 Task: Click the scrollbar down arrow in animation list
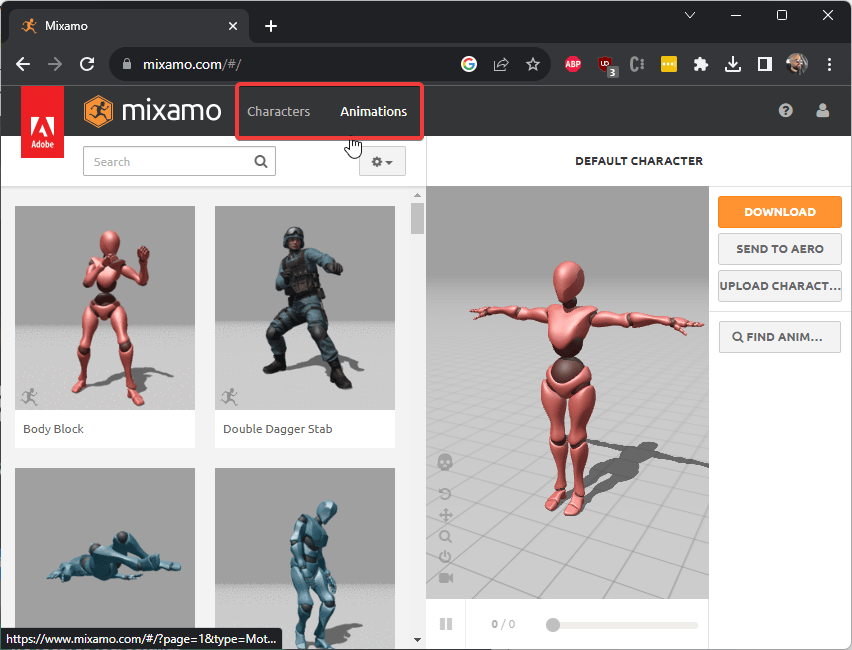417,640
